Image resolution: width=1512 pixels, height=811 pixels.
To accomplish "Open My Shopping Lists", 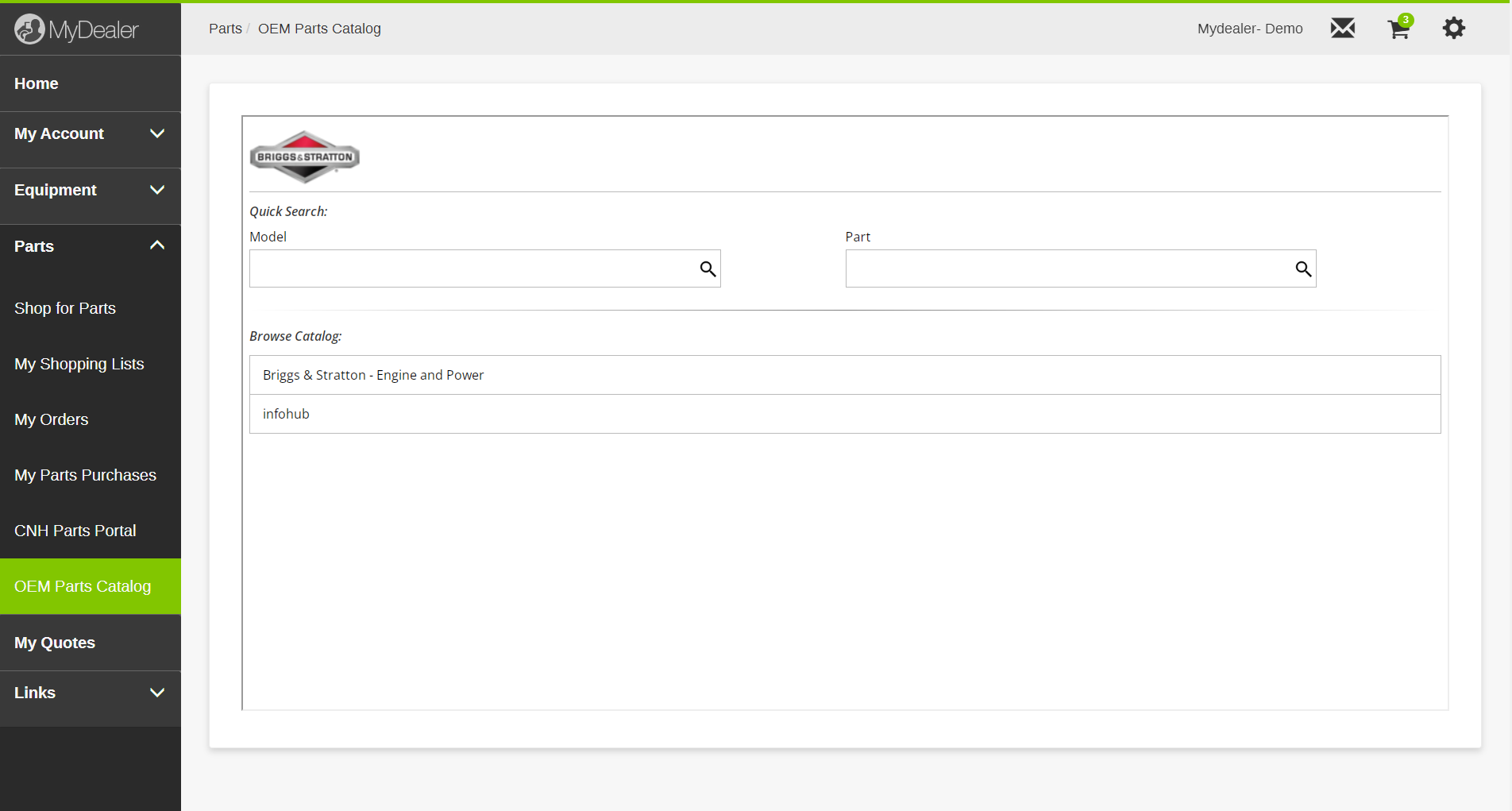I will point(79,364).
